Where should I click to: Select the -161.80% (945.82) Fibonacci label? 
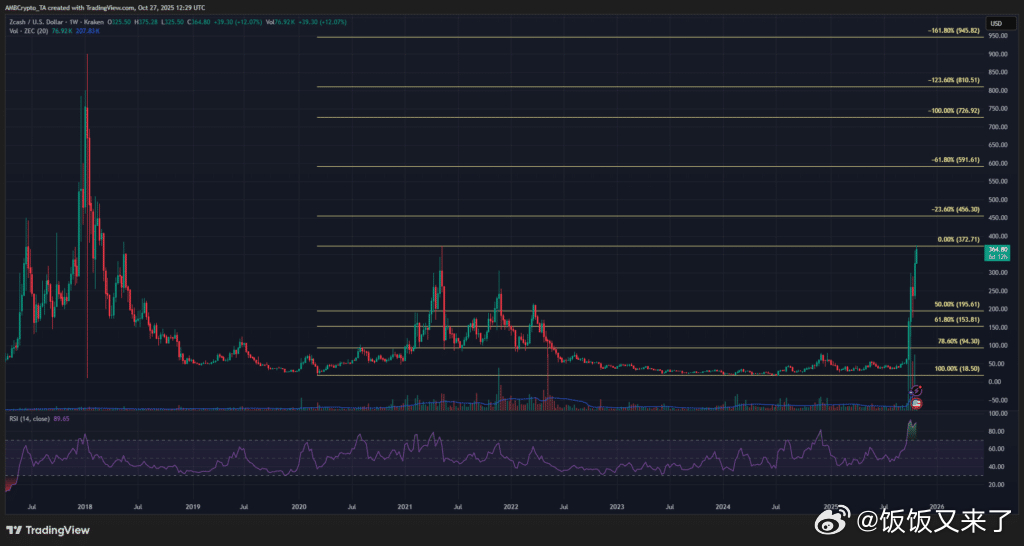tap(953, 31)
